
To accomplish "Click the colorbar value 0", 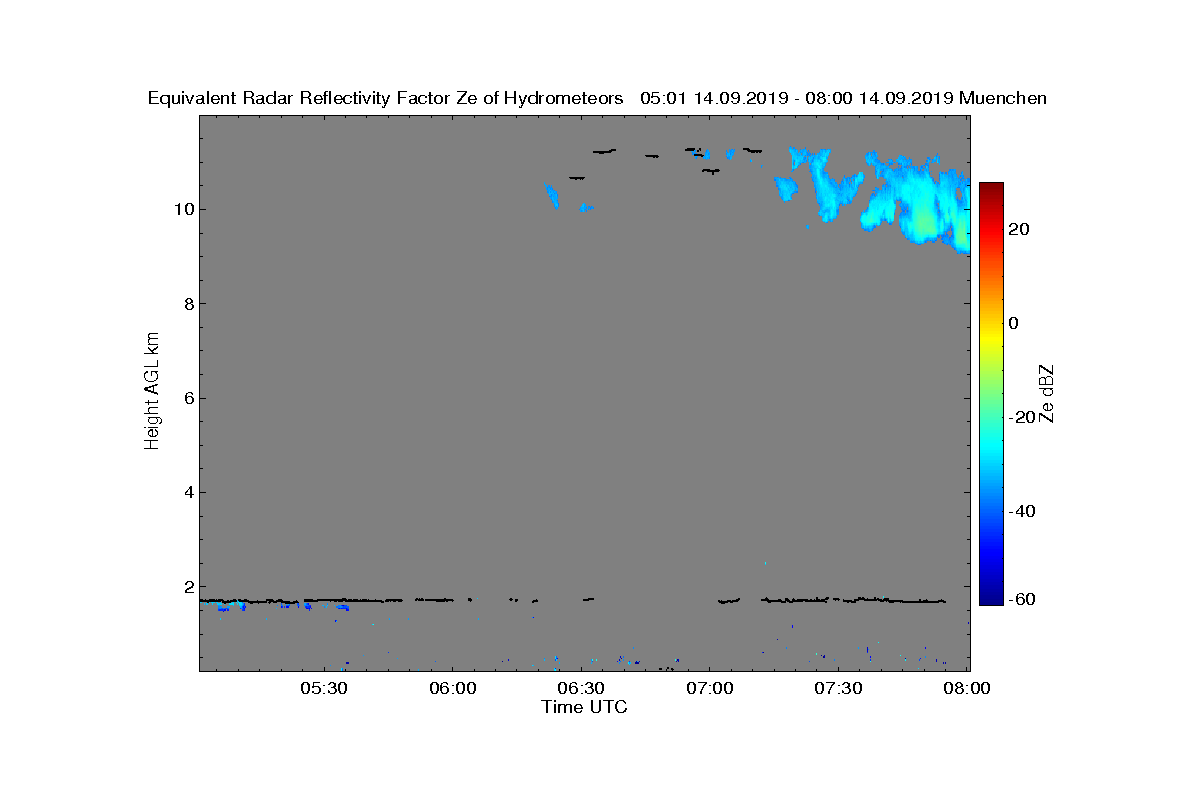I will (1015, 323).
